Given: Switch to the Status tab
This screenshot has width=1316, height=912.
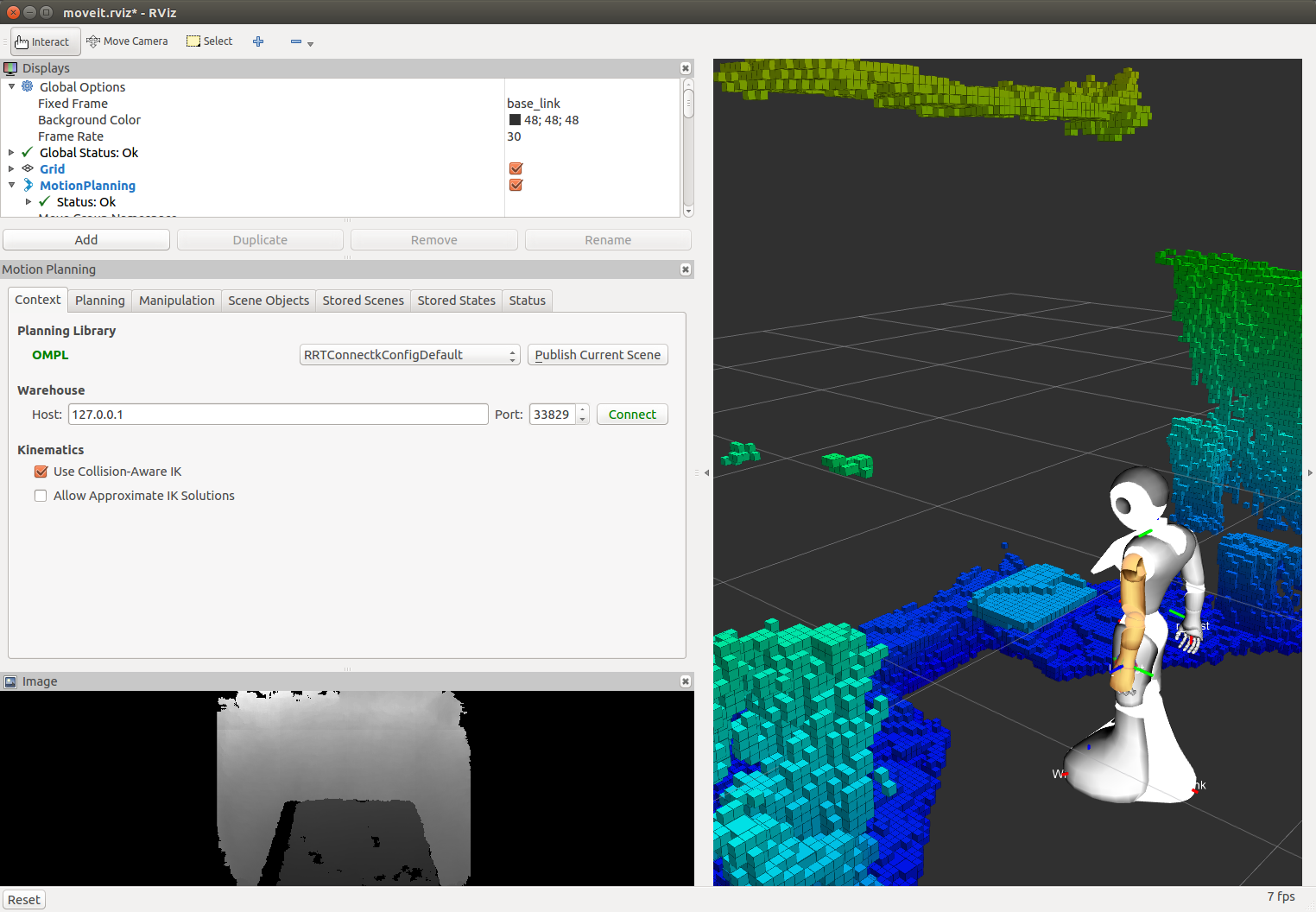Looking at the screenshot, I should point(528,301).
